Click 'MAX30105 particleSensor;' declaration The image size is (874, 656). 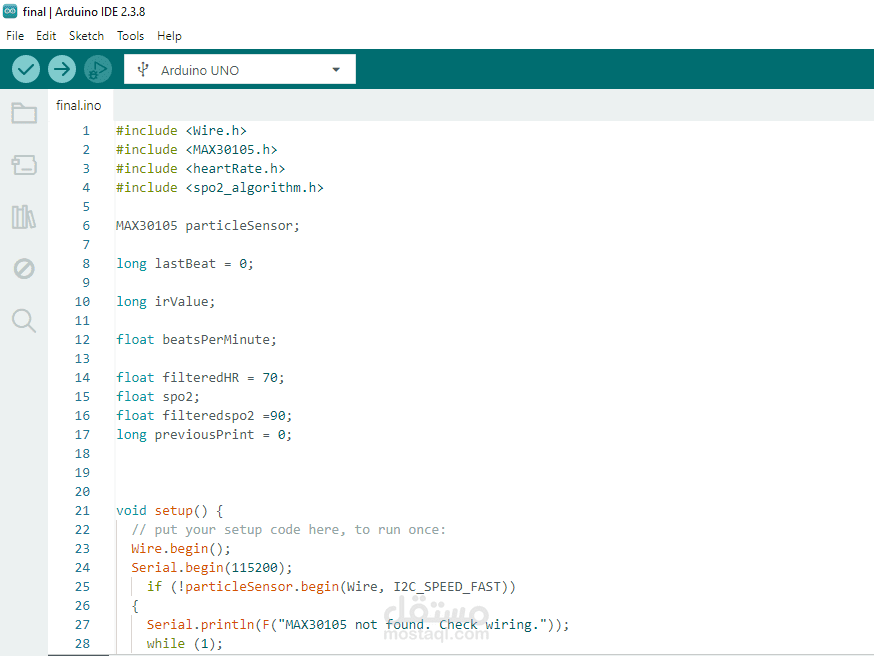[207, 226]
